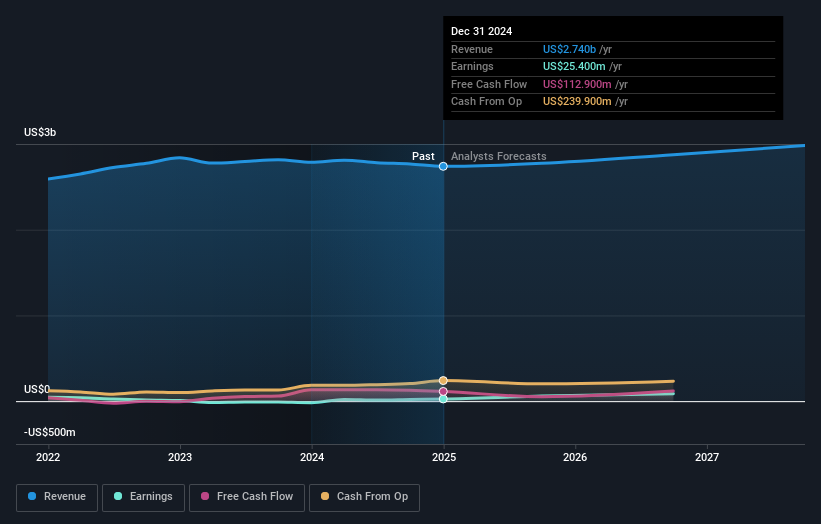Toggle the Earnings legend series

(143, 497)
